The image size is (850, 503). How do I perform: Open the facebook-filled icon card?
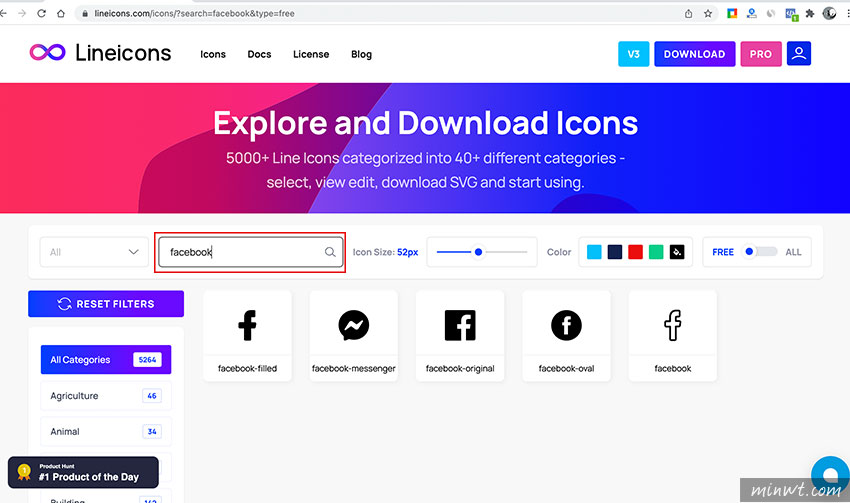click(x=247, y=336)
